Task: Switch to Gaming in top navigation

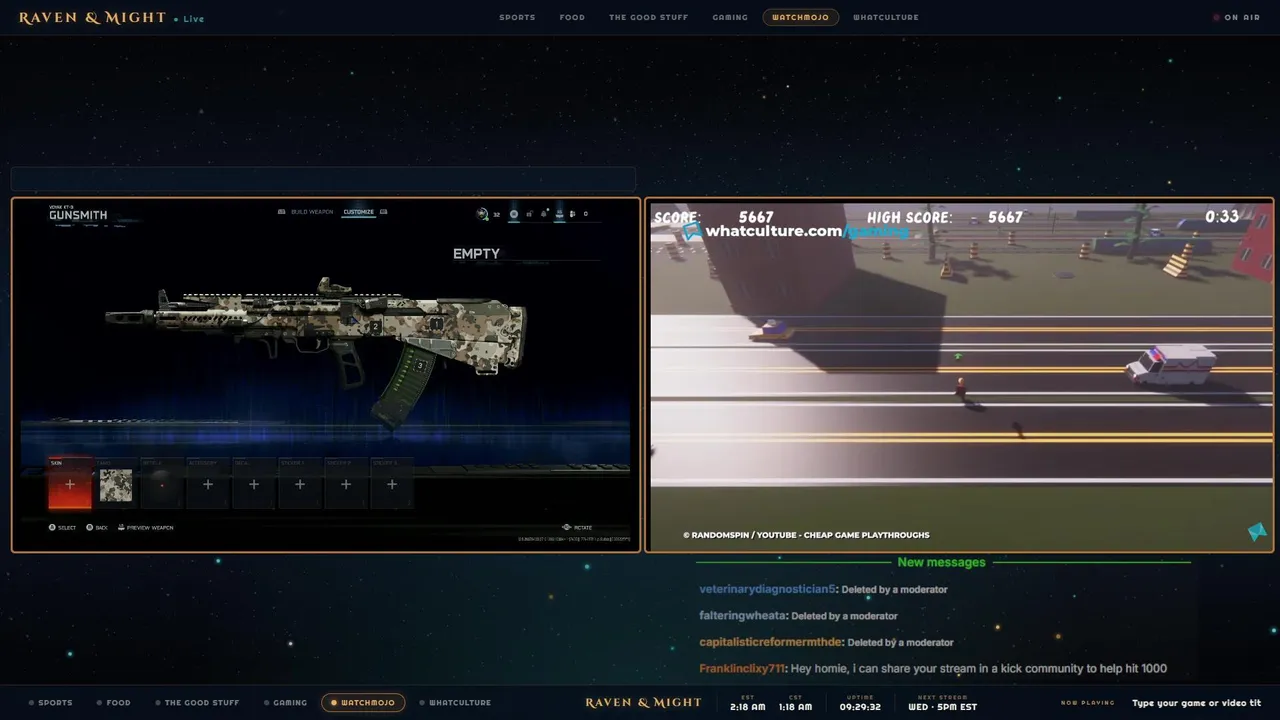Action: coord(730,17)
